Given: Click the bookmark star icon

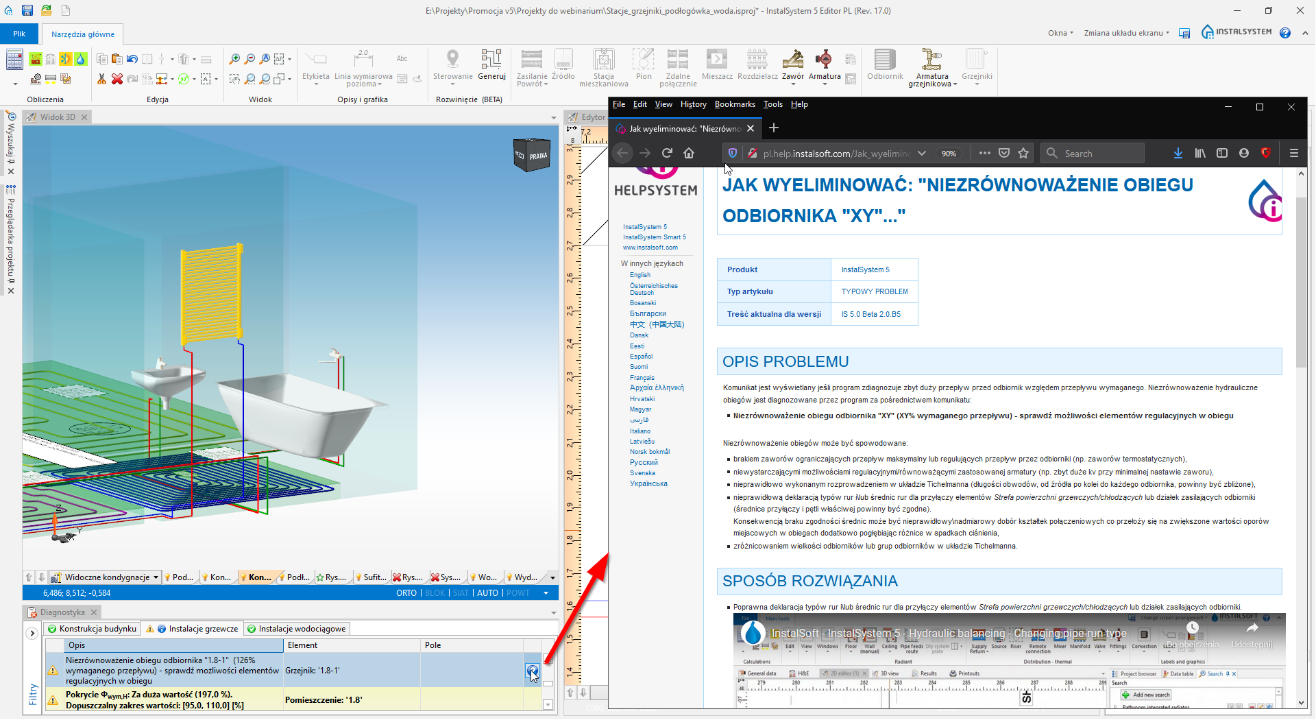Looking at the screenshot, I should point(1023,153).
